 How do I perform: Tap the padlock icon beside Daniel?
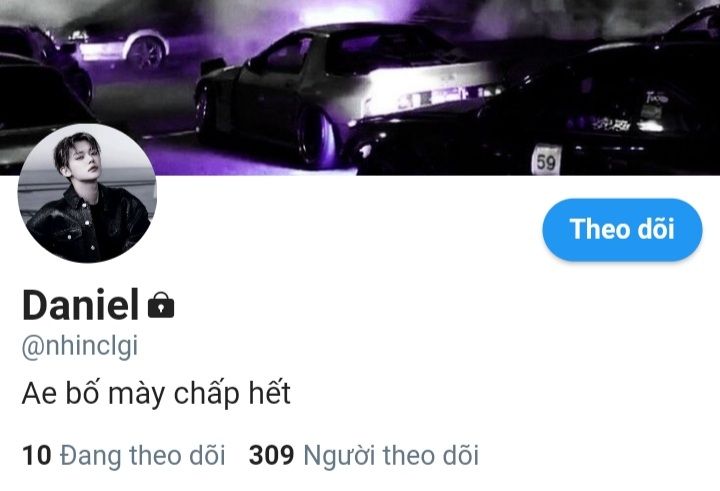click(x=161, y=305)
